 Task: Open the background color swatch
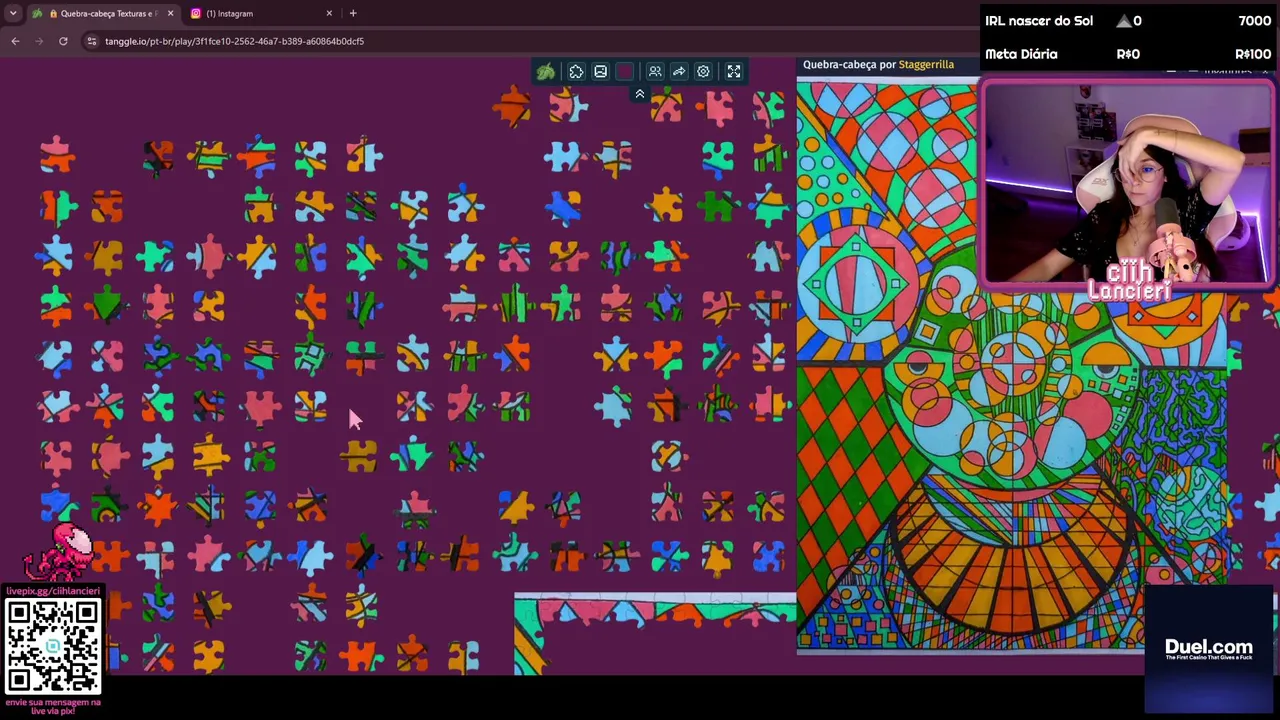click(x=625, y=72)
